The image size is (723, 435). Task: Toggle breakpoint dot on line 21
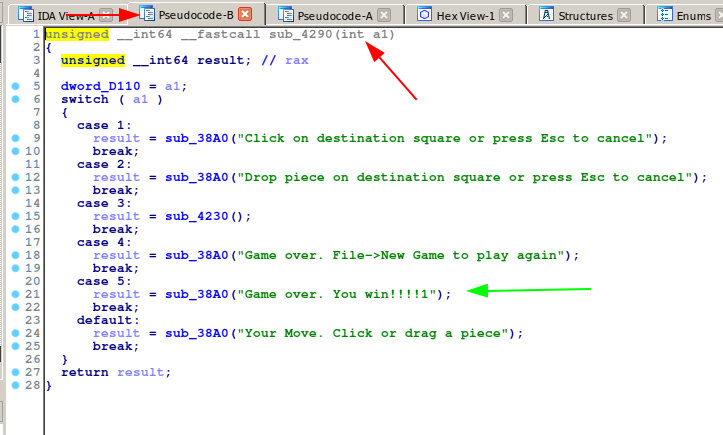tap(15, 294)
